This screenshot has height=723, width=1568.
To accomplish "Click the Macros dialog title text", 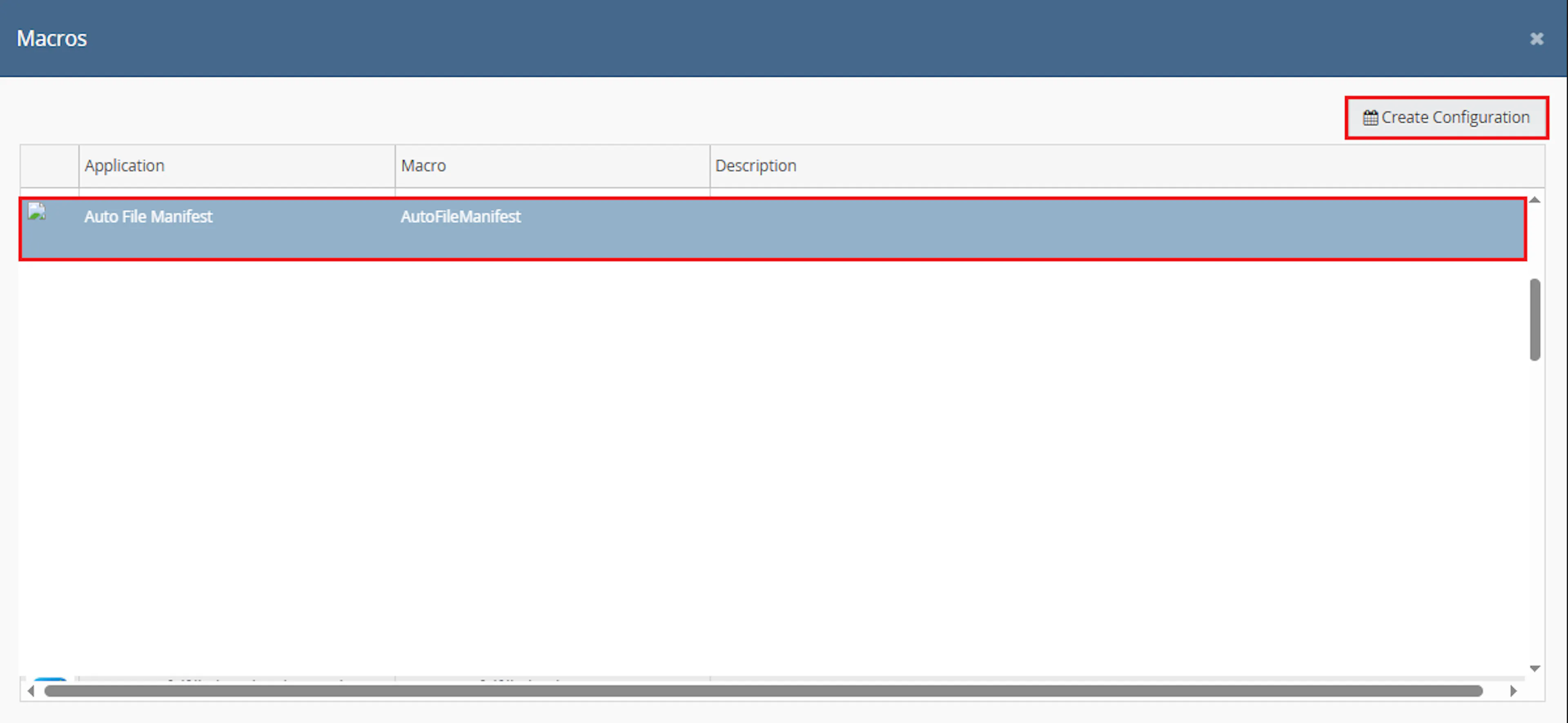I will point(52,38).
